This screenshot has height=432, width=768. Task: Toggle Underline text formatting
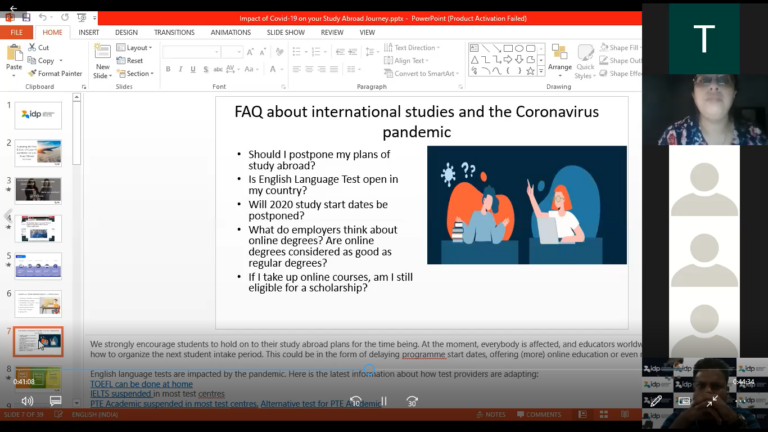click(194, 69)
